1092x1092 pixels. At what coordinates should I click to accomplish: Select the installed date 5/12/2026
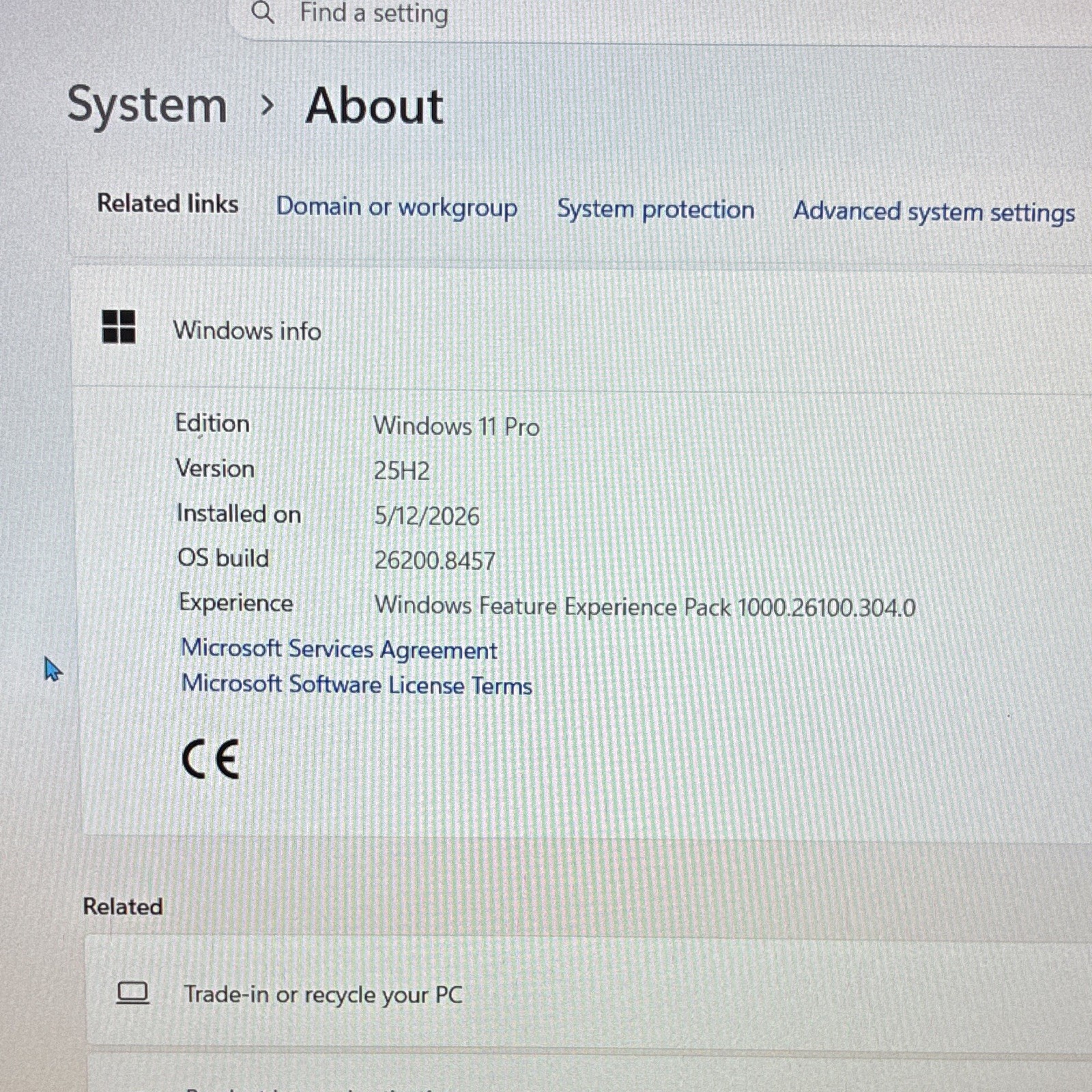tap(427, 516)
